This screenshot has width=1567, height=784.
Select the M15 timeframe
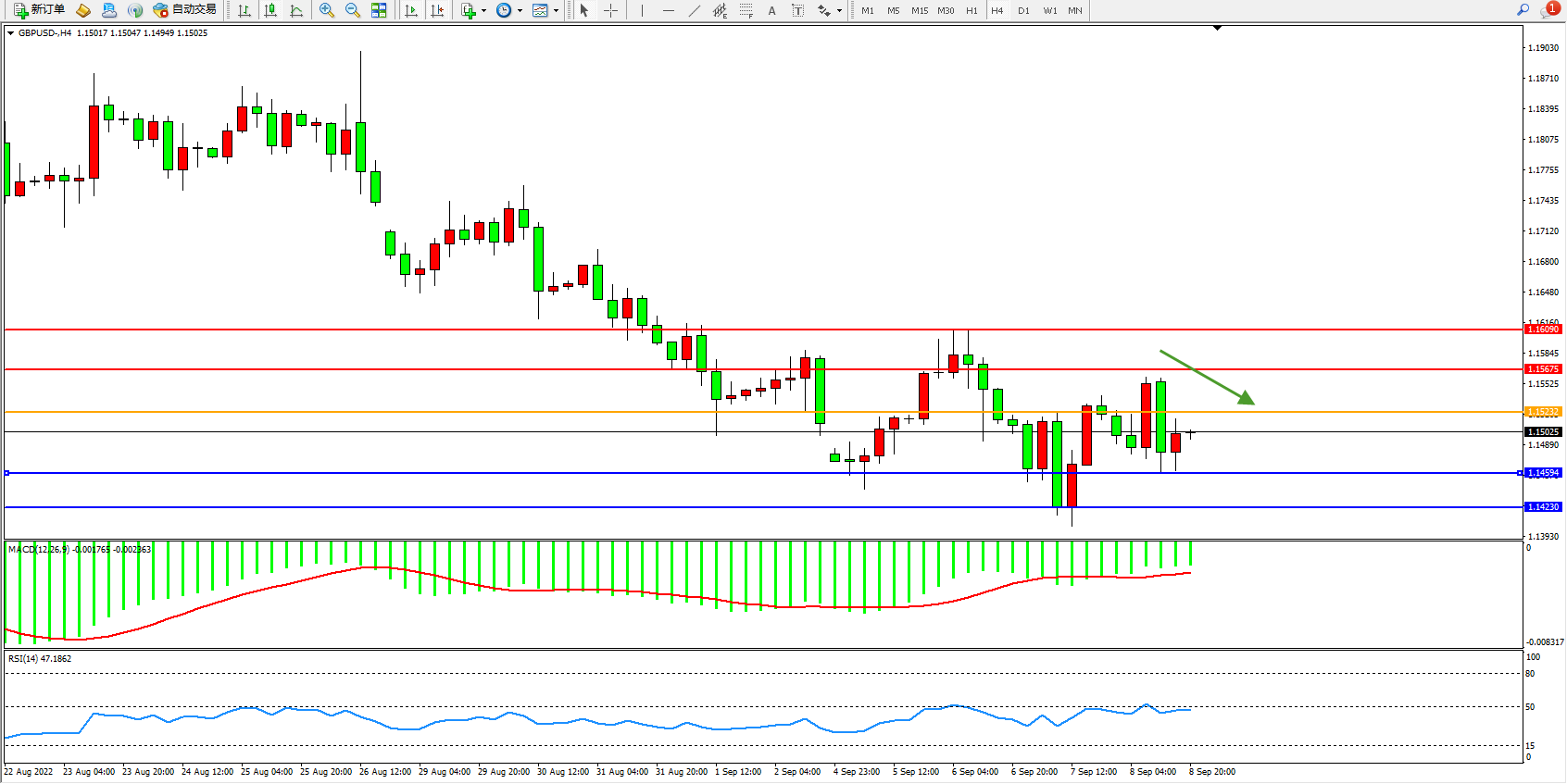[x=919, y=10]
